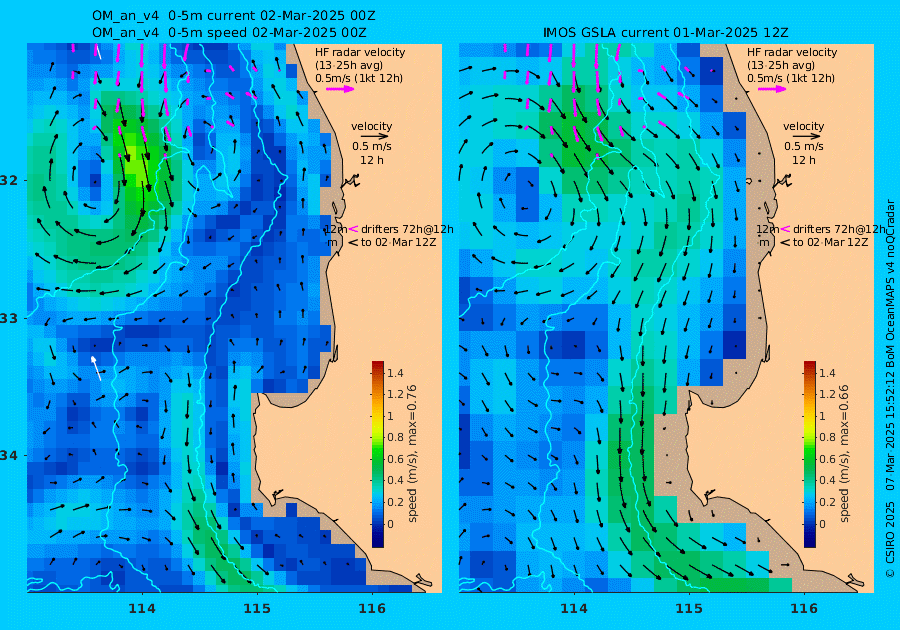Viewport: 900px width, 630px height.
Task: Click longitude label '114' under the right map
Action: (573, 608)
